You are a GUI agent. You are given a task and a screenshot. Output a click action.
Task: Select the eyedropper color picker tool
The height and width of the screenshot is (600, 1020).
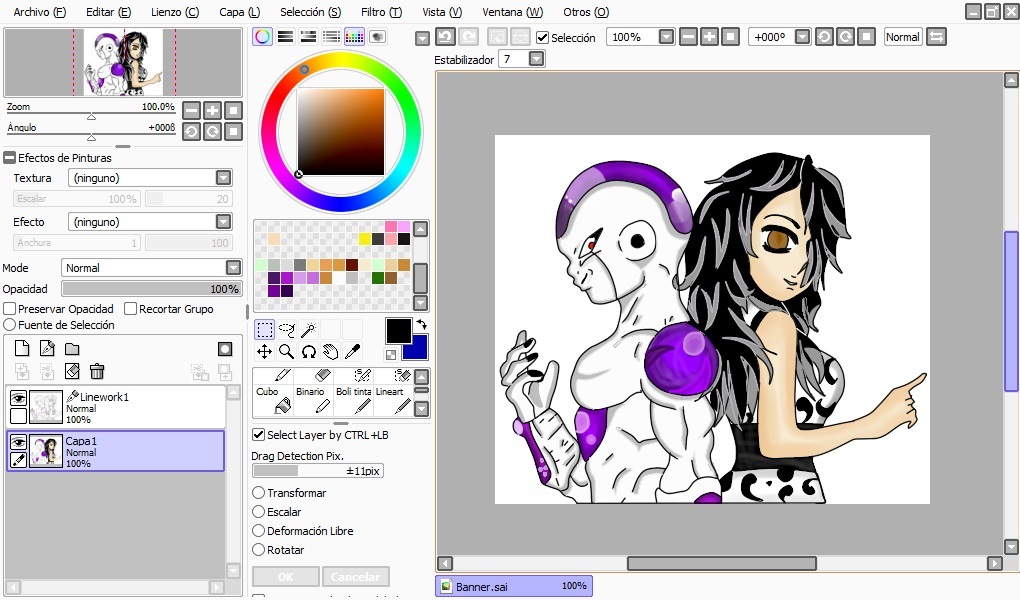(x=353, y=352)
